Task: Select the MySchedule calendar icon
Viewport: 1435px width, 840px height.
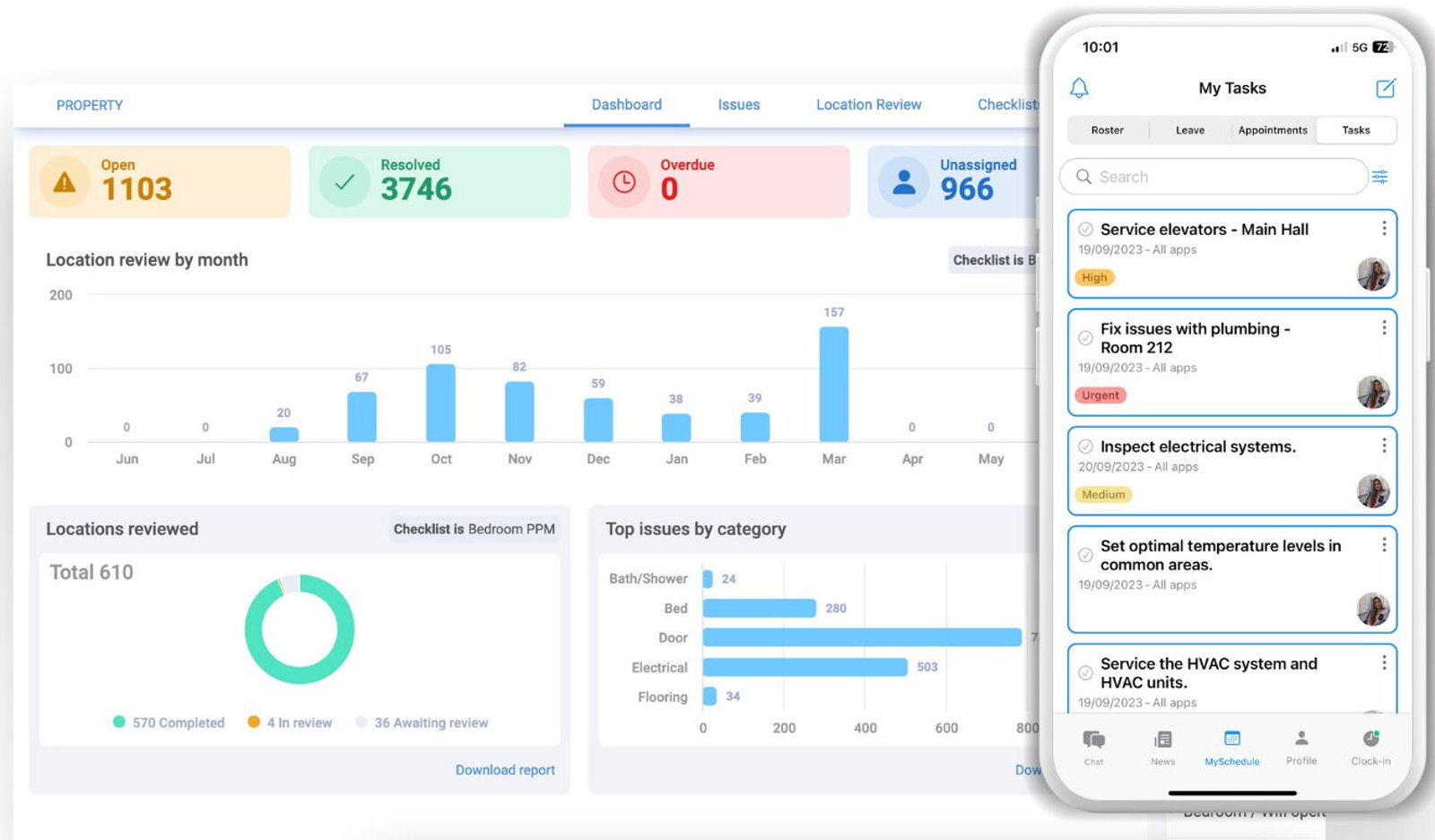Action: coord(1232,739)
